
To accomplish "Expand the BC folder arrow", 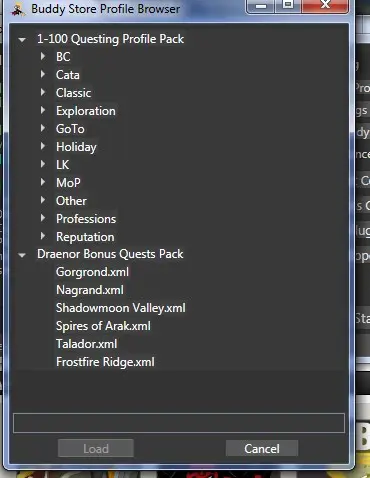I will 43,56.
